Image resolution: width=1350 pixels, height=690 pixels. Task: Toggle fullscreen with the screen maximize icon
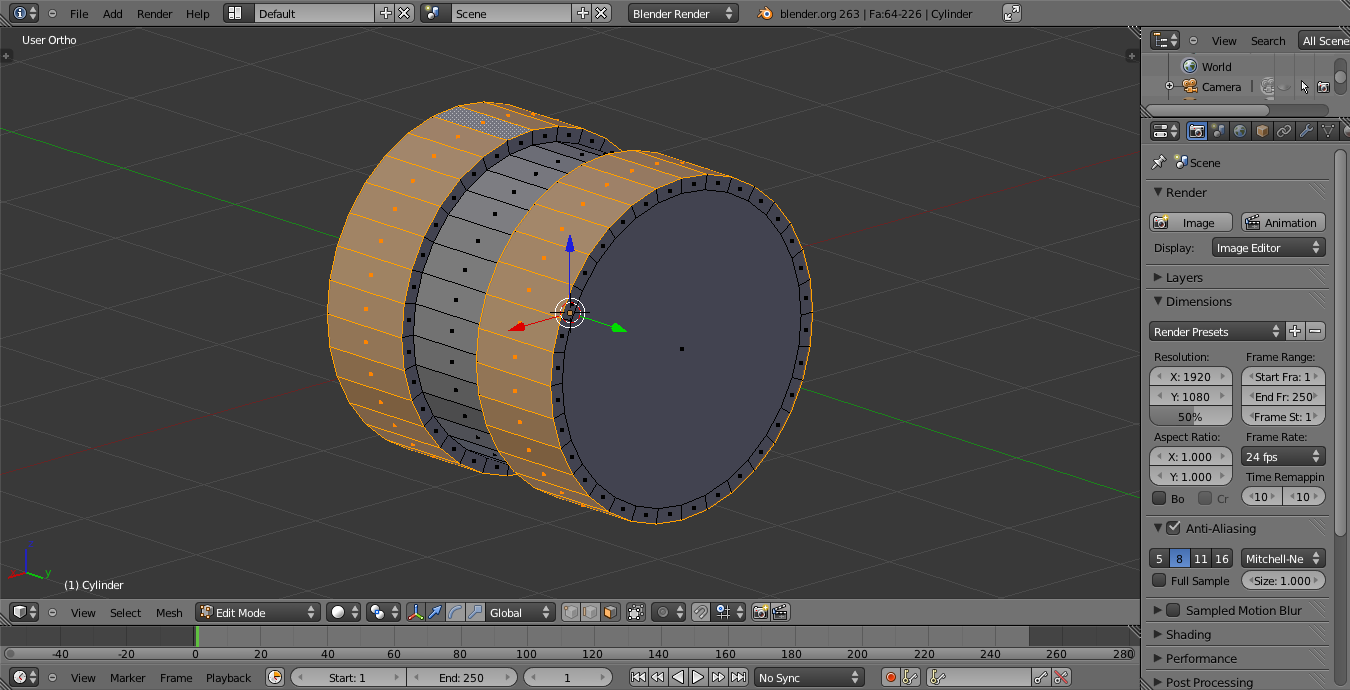[1012, 13]
